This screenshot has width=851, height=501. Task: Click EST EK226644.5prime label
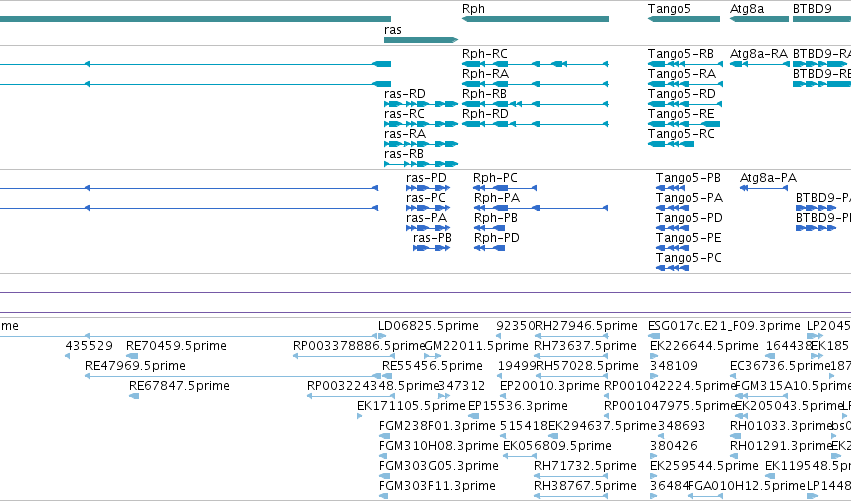coord(704,346)
